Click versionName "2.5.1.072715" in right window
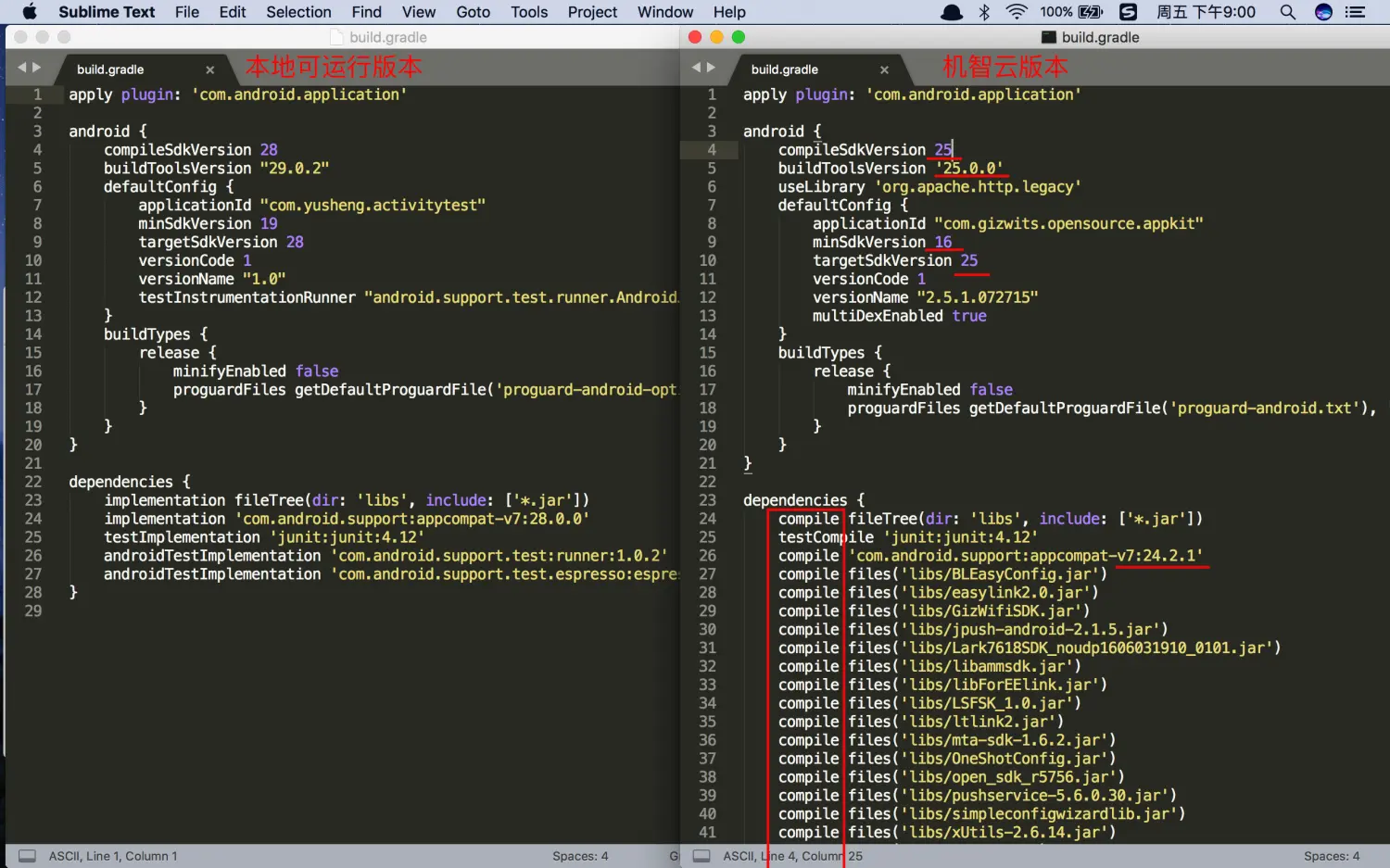This screenshot has height=868, width=1390. click(926, 297)
